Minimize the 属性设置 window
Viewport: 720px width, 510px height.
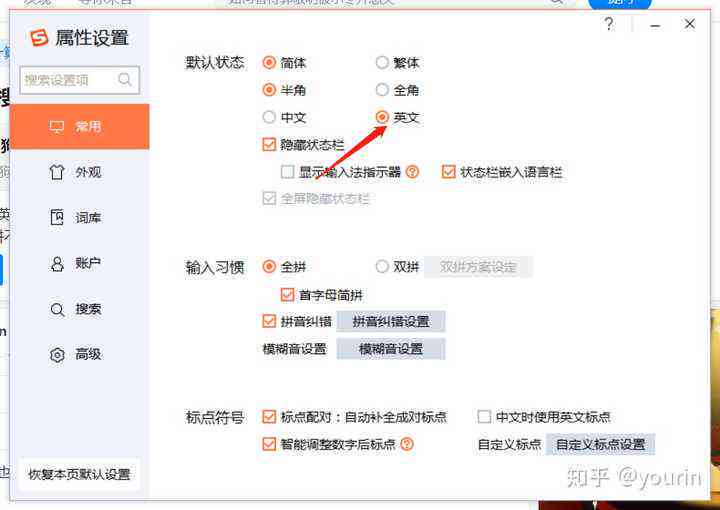655,26
